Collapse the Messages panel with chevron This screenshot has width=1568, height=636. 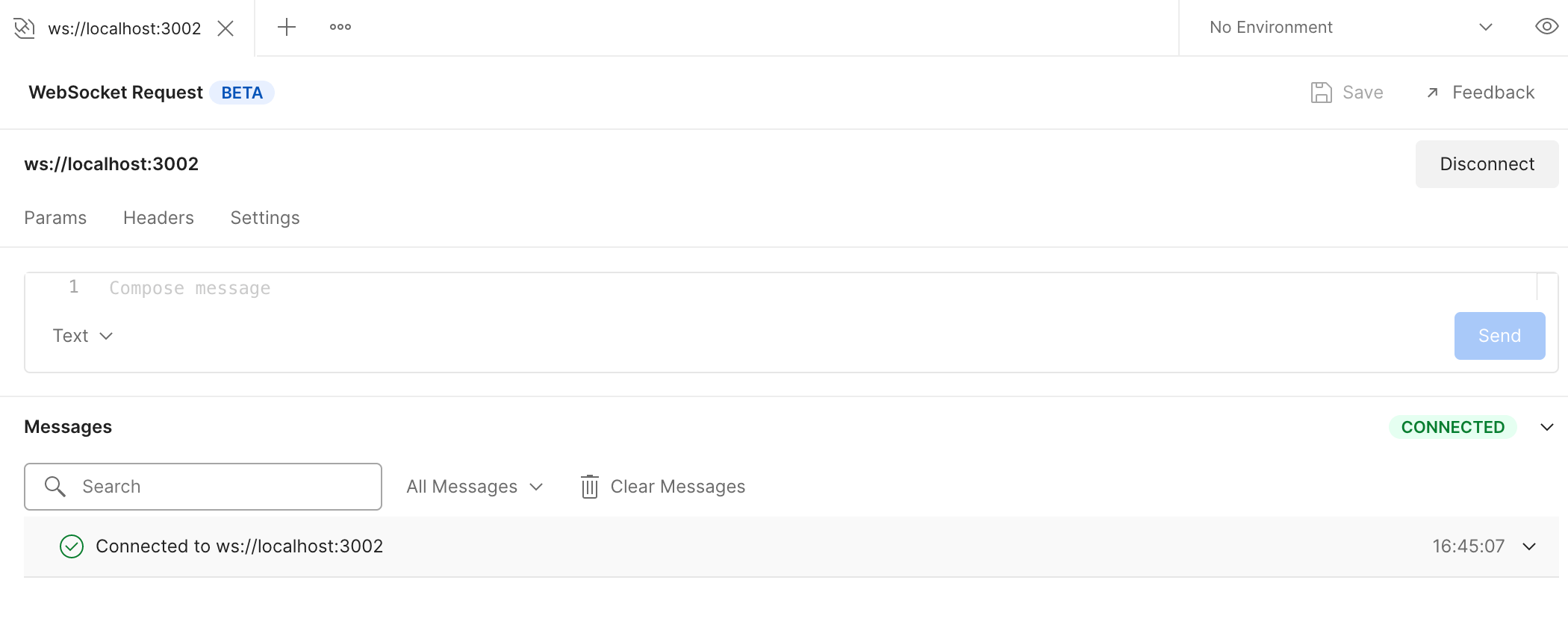click(x=1547, y=428)
